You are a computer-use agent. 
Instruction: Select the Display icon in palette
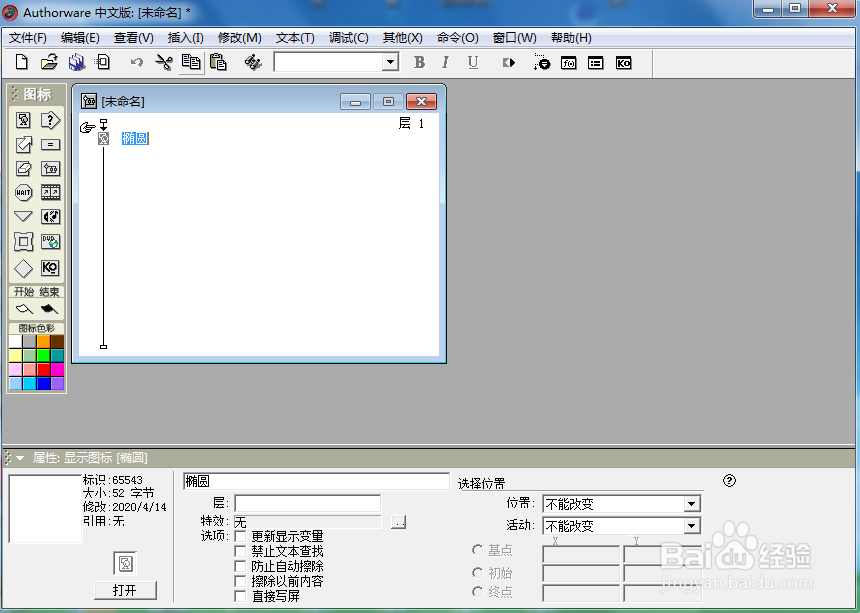pos(24,120)
